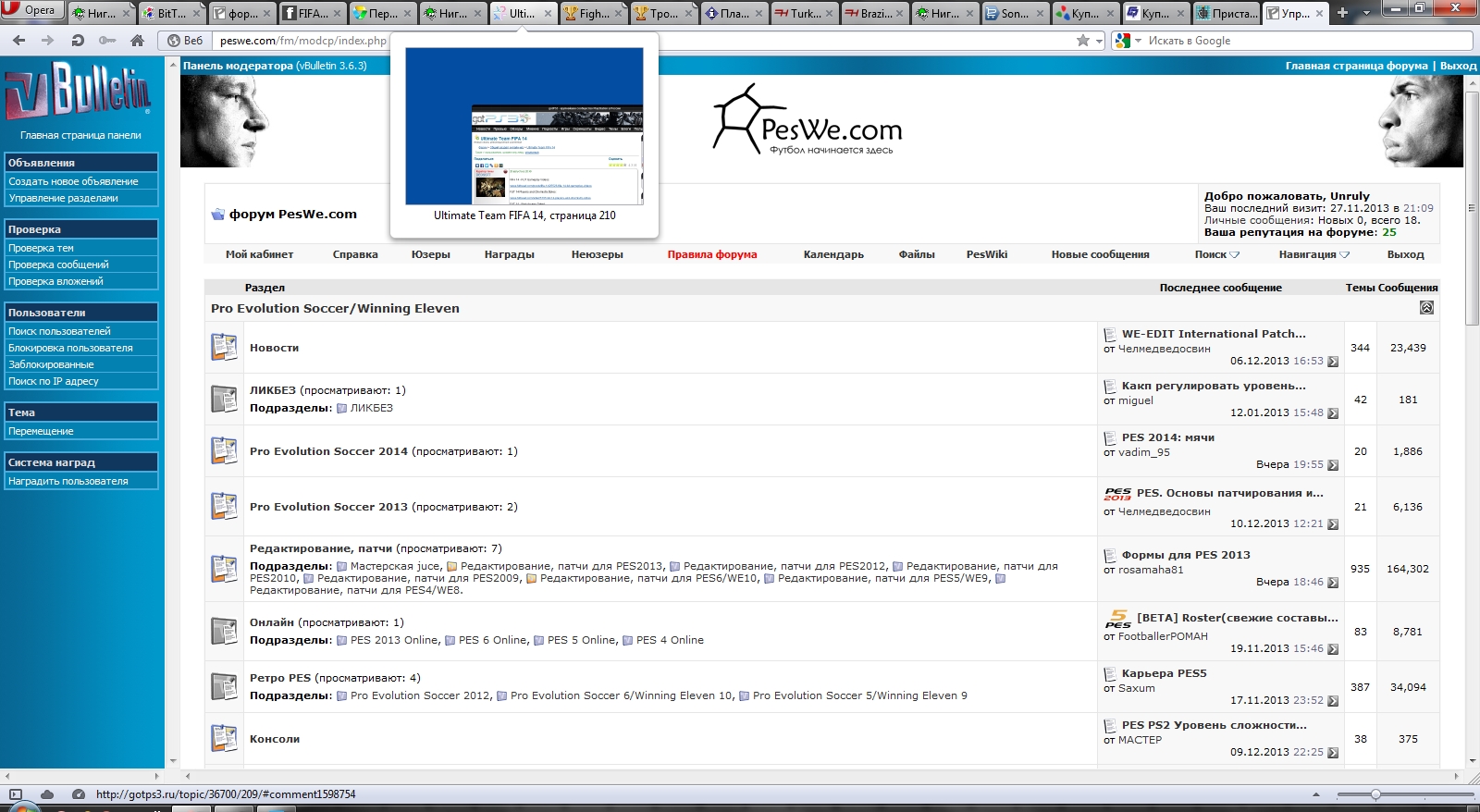Image resolution: width=1480 pixels, height=812 pixels.
Task: Click the PesWe.com logo banner
Action: coord(807,120)
